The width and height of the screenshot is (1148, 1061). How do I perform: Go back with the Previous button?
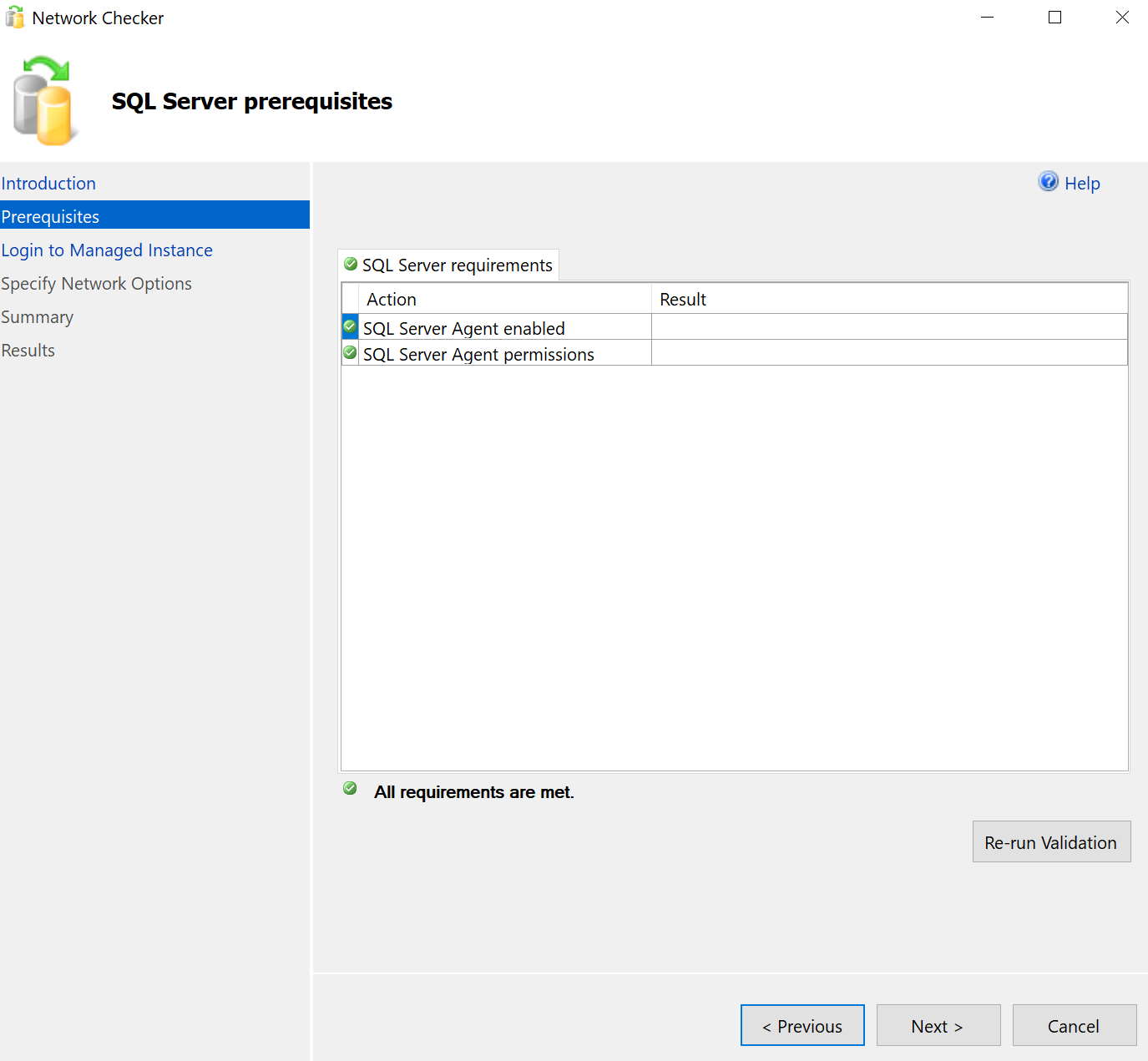coord(802,1025)
